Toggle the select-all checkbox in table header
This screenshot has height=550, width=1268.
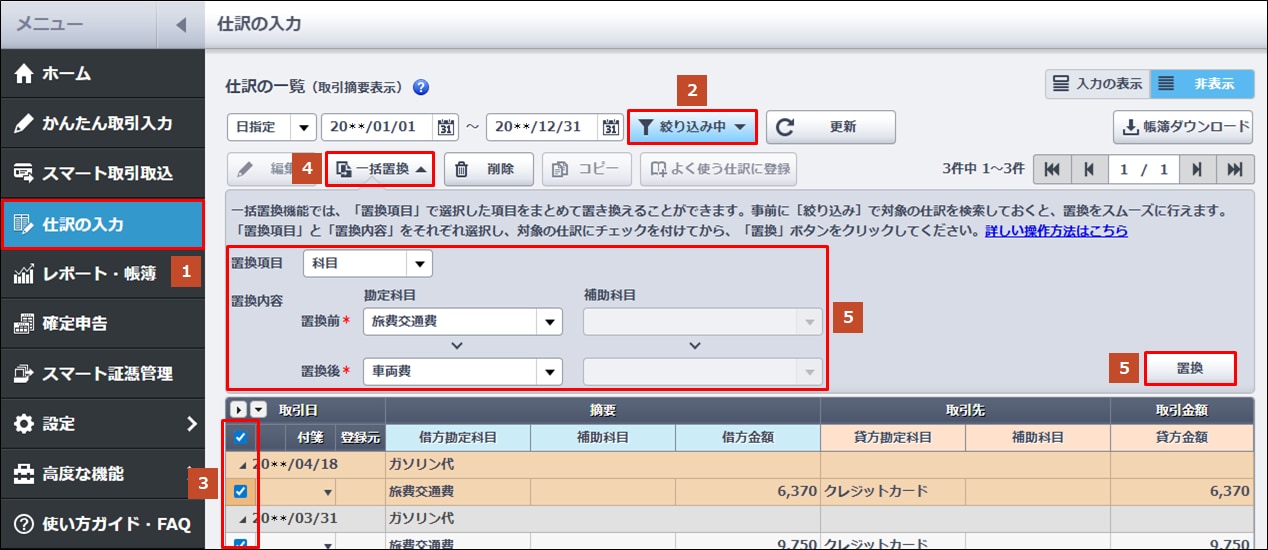240,437
